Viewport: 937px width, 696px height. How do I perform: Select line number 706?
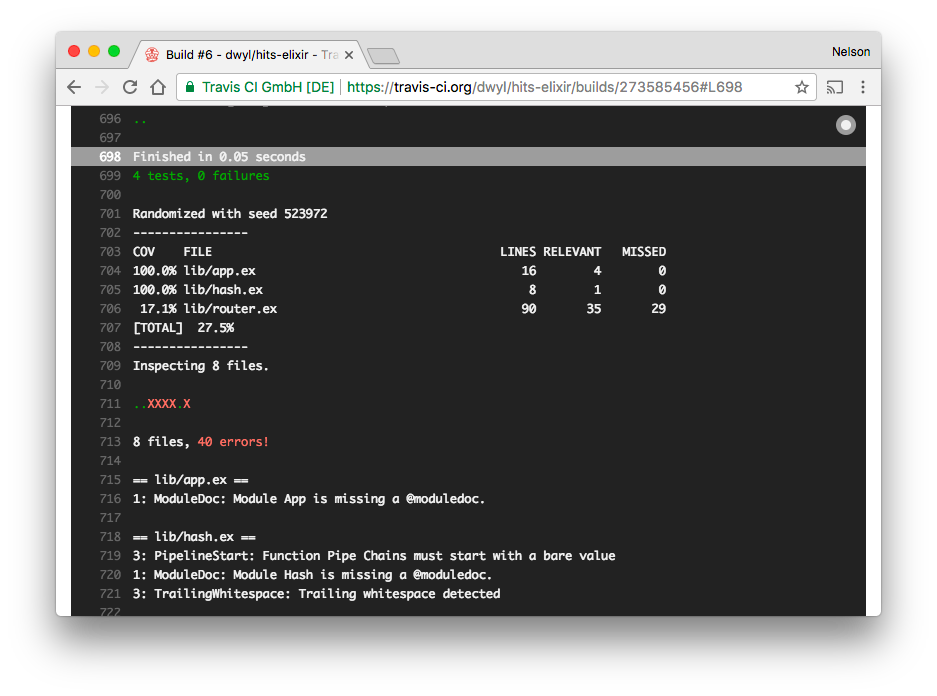pos(110,309)
